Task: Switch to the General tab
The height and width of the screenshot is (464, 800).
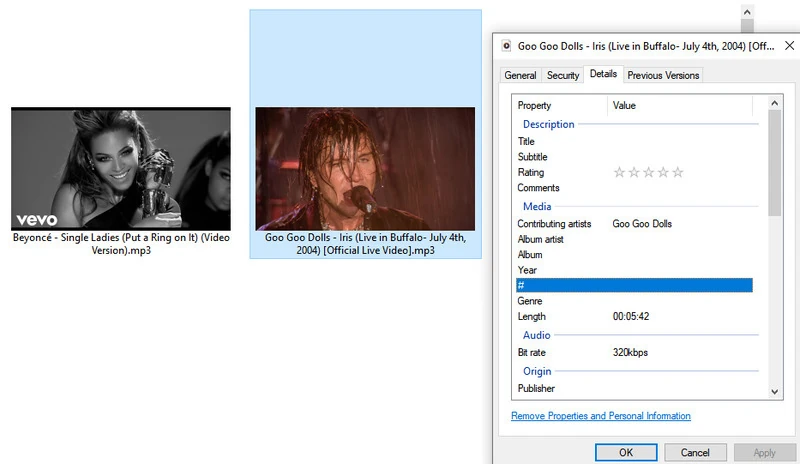Action: 520,75
